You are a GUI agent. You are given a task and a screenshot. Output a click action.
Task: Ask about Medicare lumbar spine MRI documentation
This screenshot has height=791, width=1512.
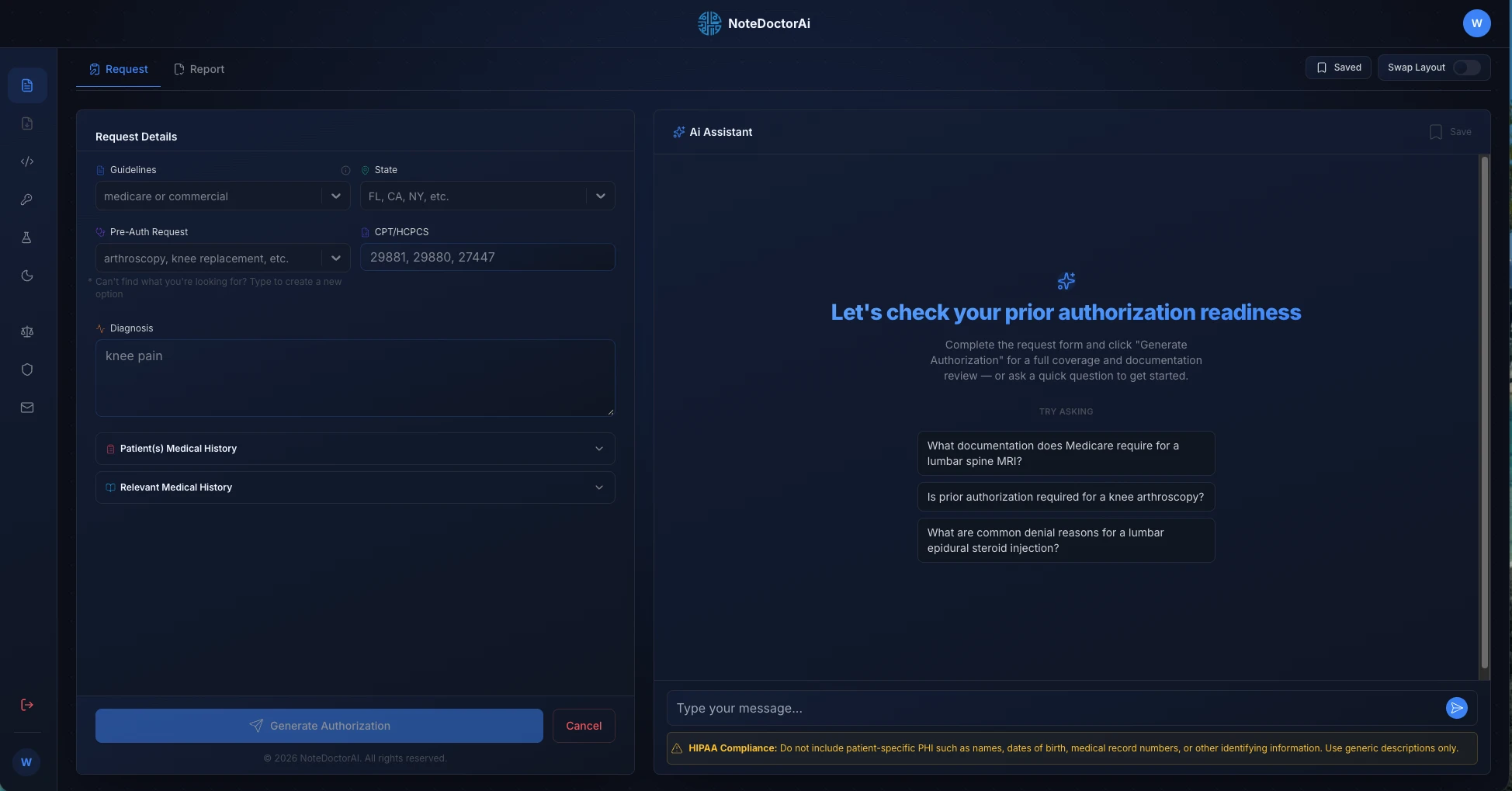click(1066, 453)
